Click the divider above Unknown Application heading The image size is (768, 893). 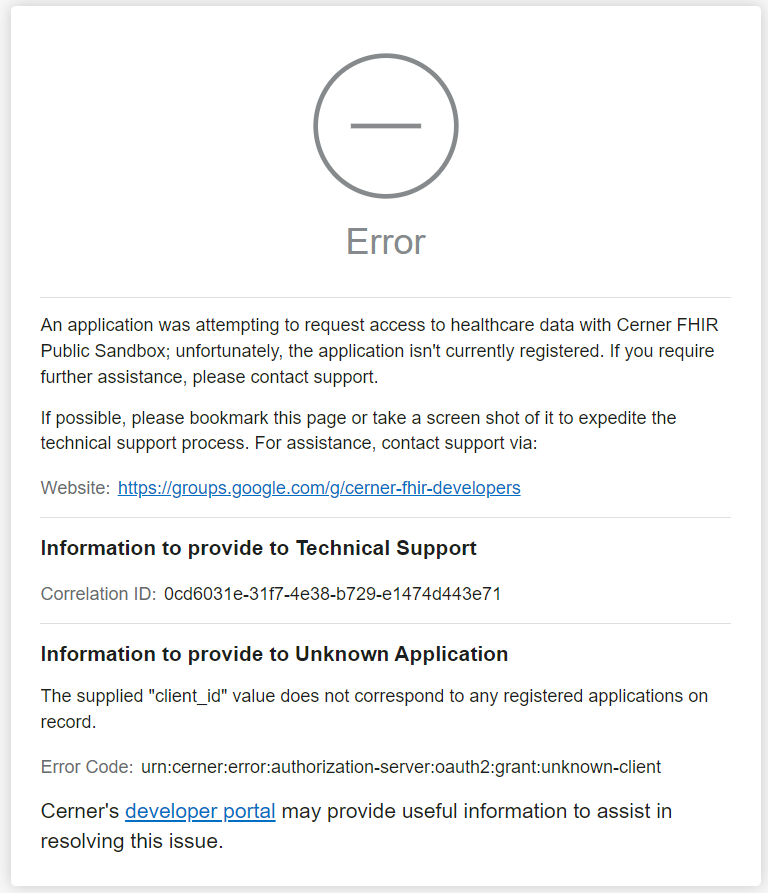point(385,623)
